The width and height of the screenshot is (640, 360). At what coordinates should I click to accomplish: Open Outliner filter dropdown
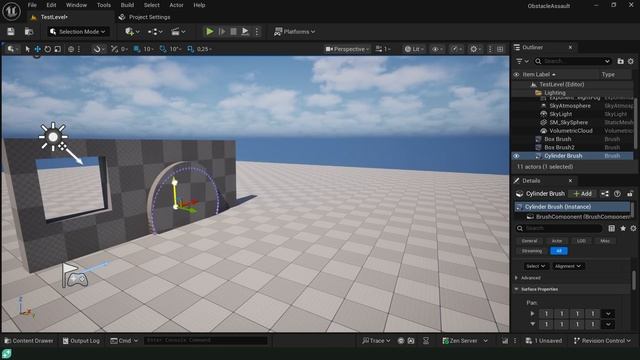522,61
